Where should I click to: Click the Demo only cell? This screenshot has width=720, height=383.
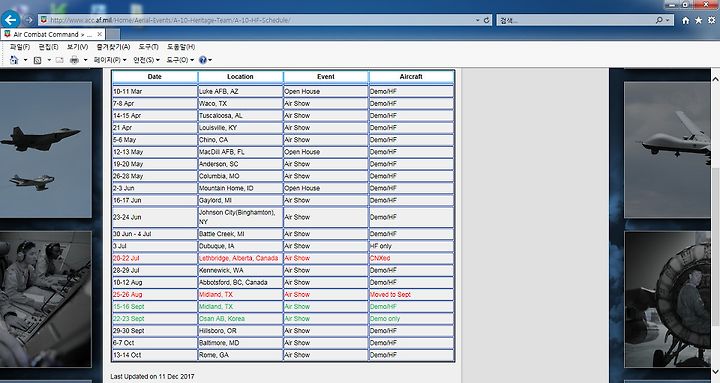coord(411,319)
